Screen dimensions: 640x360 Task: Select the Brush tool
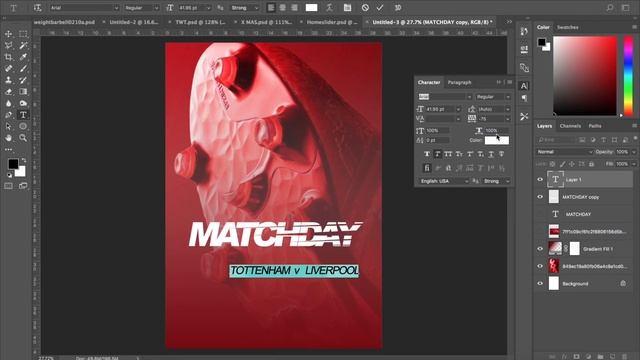point(23,69)
